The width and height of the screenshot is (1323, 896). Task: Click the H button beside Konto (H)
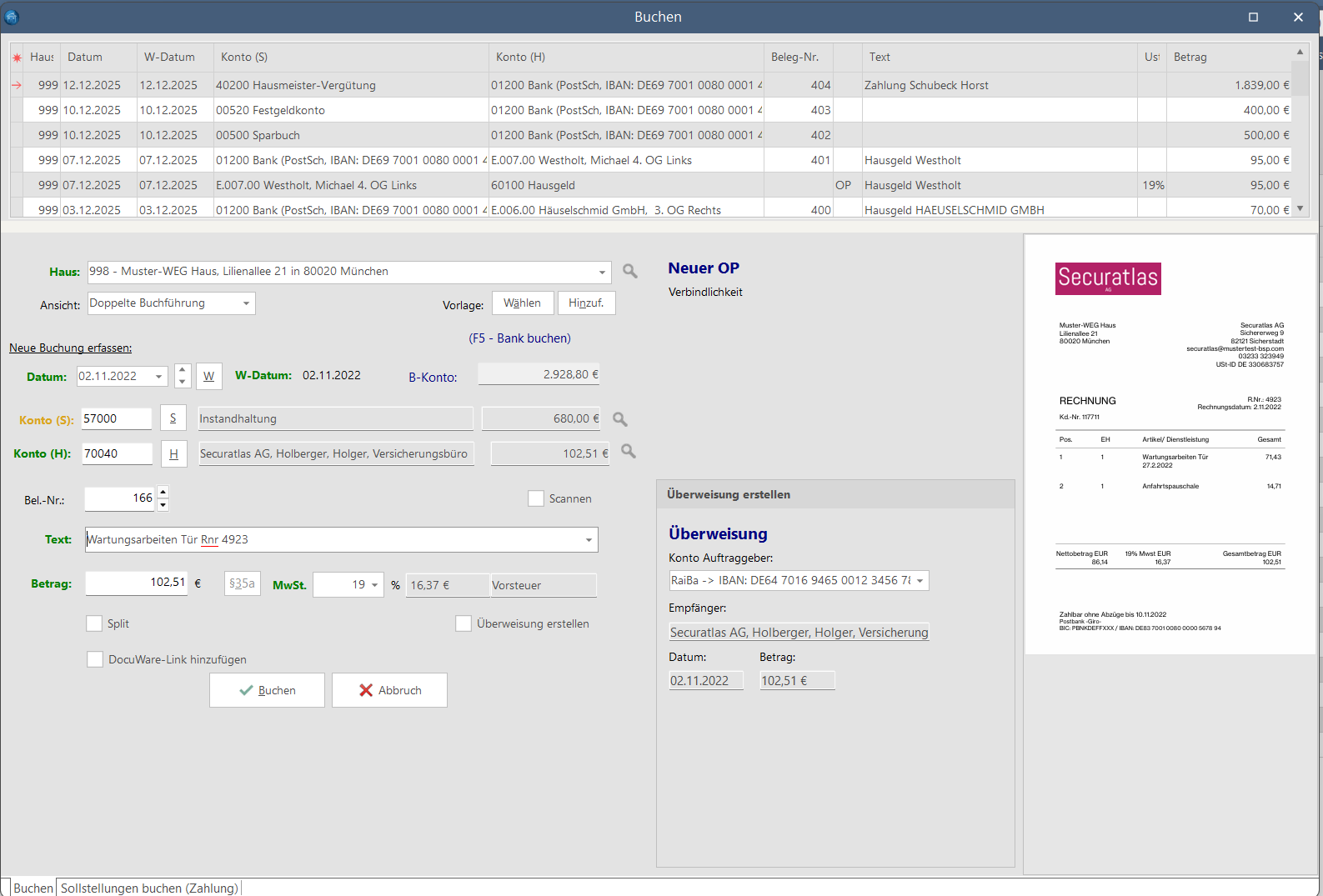(x=173, y=453)
